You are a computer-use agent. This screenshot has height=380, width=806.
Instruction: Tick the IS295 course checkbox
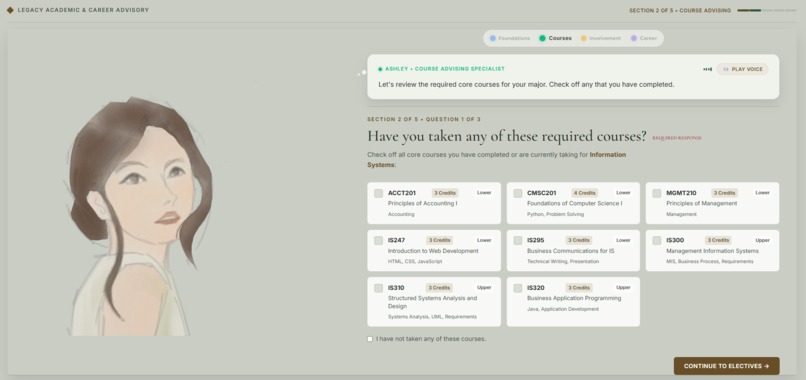pos(518,241)
